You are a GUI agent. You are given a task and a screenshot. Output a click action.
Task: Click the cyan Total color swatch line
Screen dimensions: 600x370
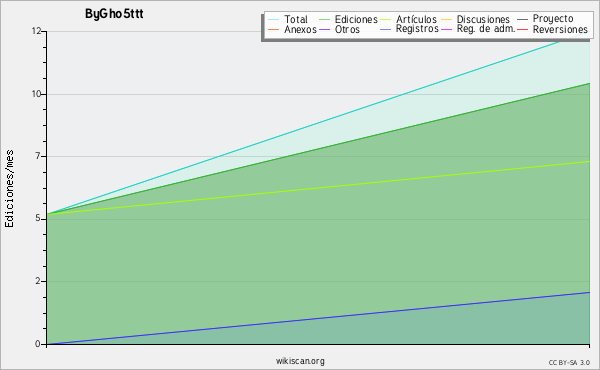pyautogui.click(x=274, y=20)
